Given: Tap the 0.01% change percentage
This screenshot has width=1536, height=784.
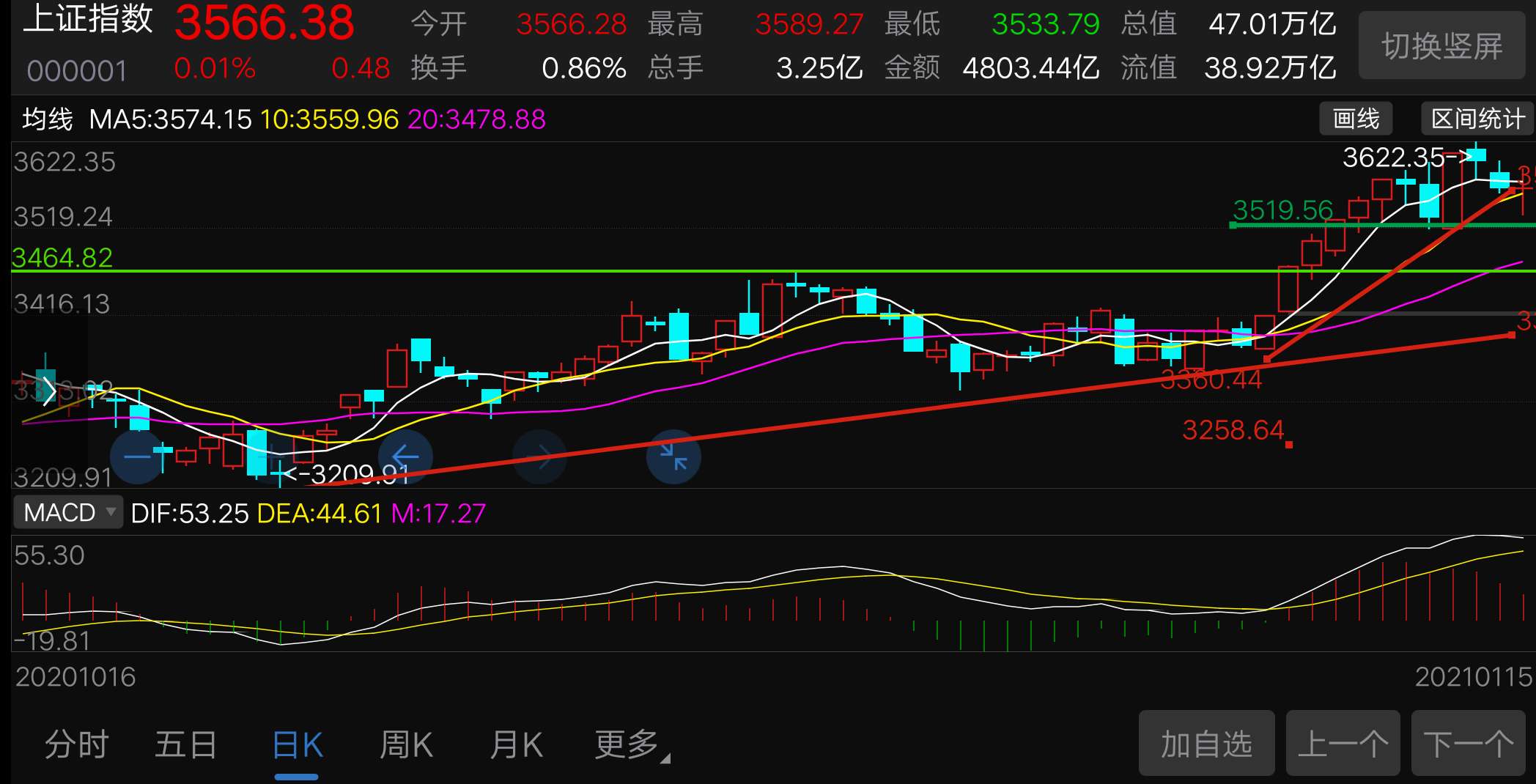Looking at the screenshot, I should 215,68.
